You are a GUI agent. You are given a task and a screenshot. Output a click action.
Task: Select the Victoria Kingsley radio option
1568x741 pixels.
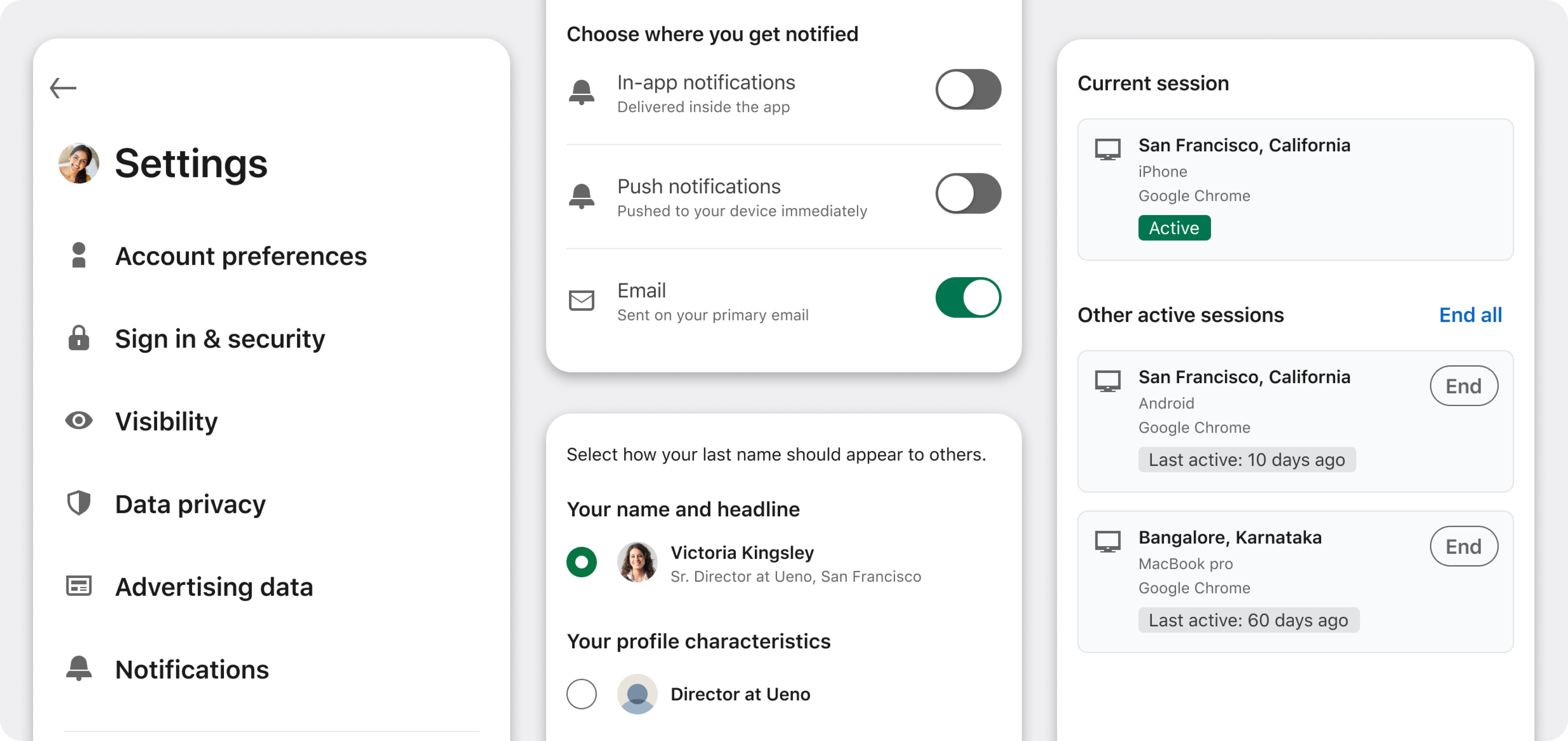click(x=581, y=562)
